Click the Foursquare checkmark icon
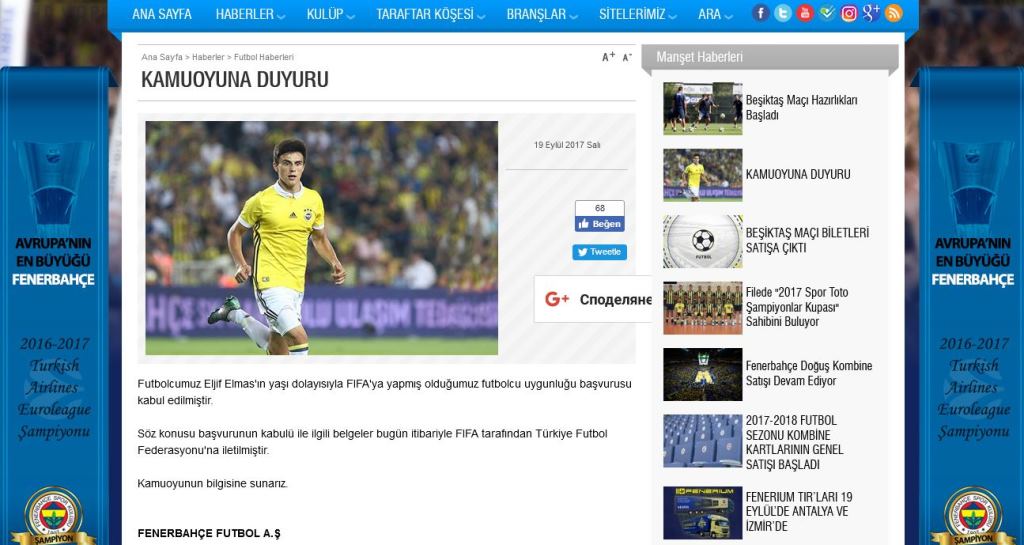1024x545 pixels. pos(827,13)
